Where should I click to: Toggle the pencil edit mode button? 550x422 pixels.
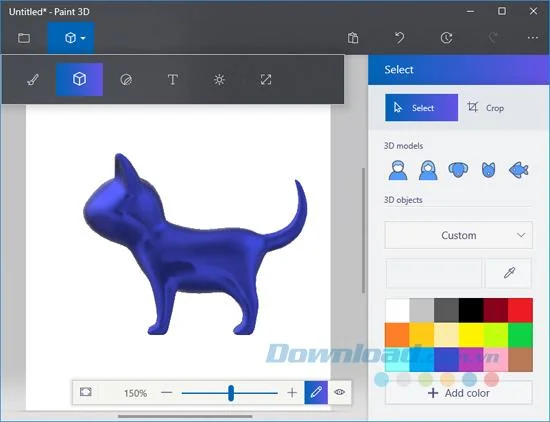[x=316, y=392]
